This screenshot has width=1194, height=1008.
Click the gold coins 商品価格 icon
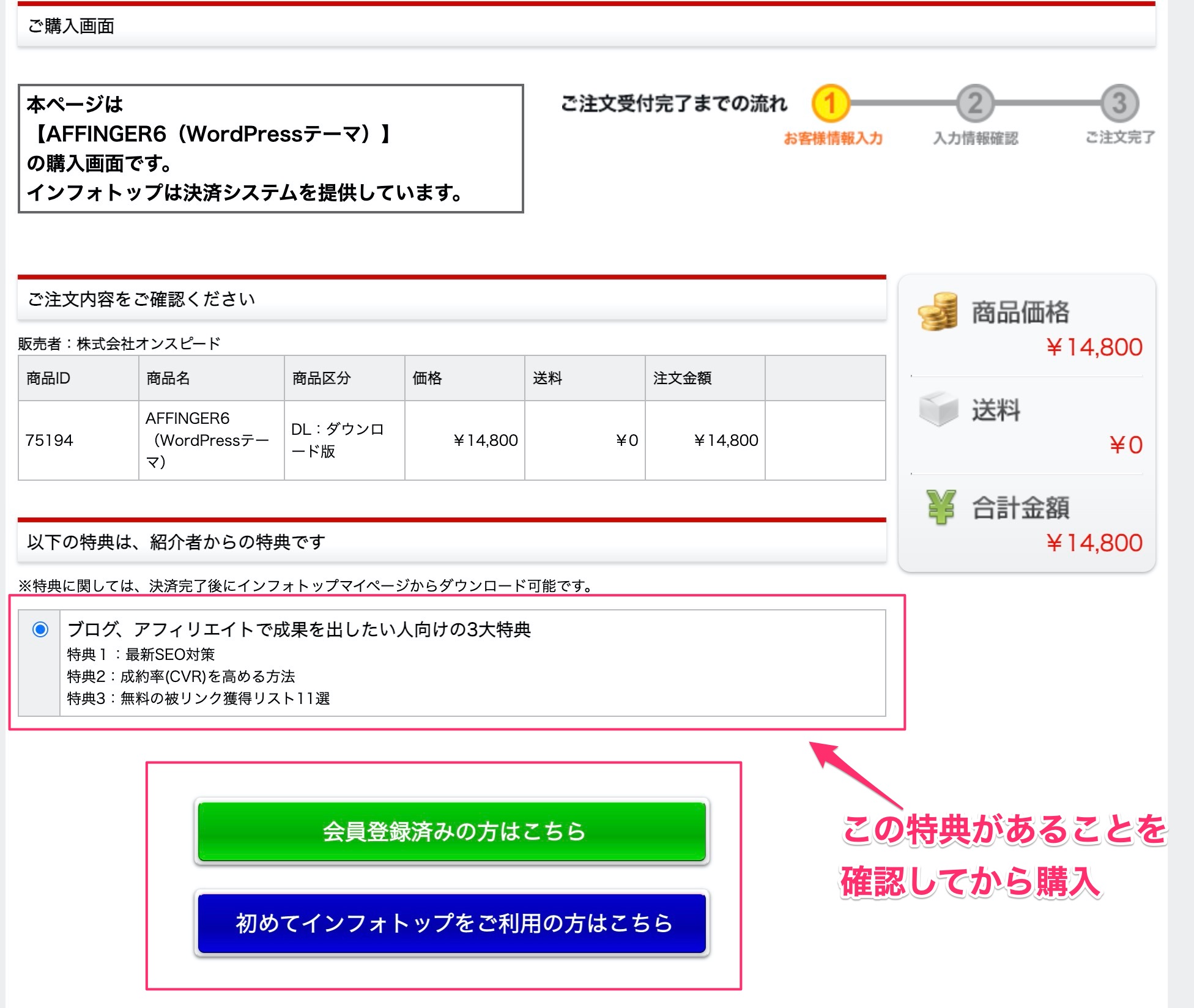tap(938, 311)
